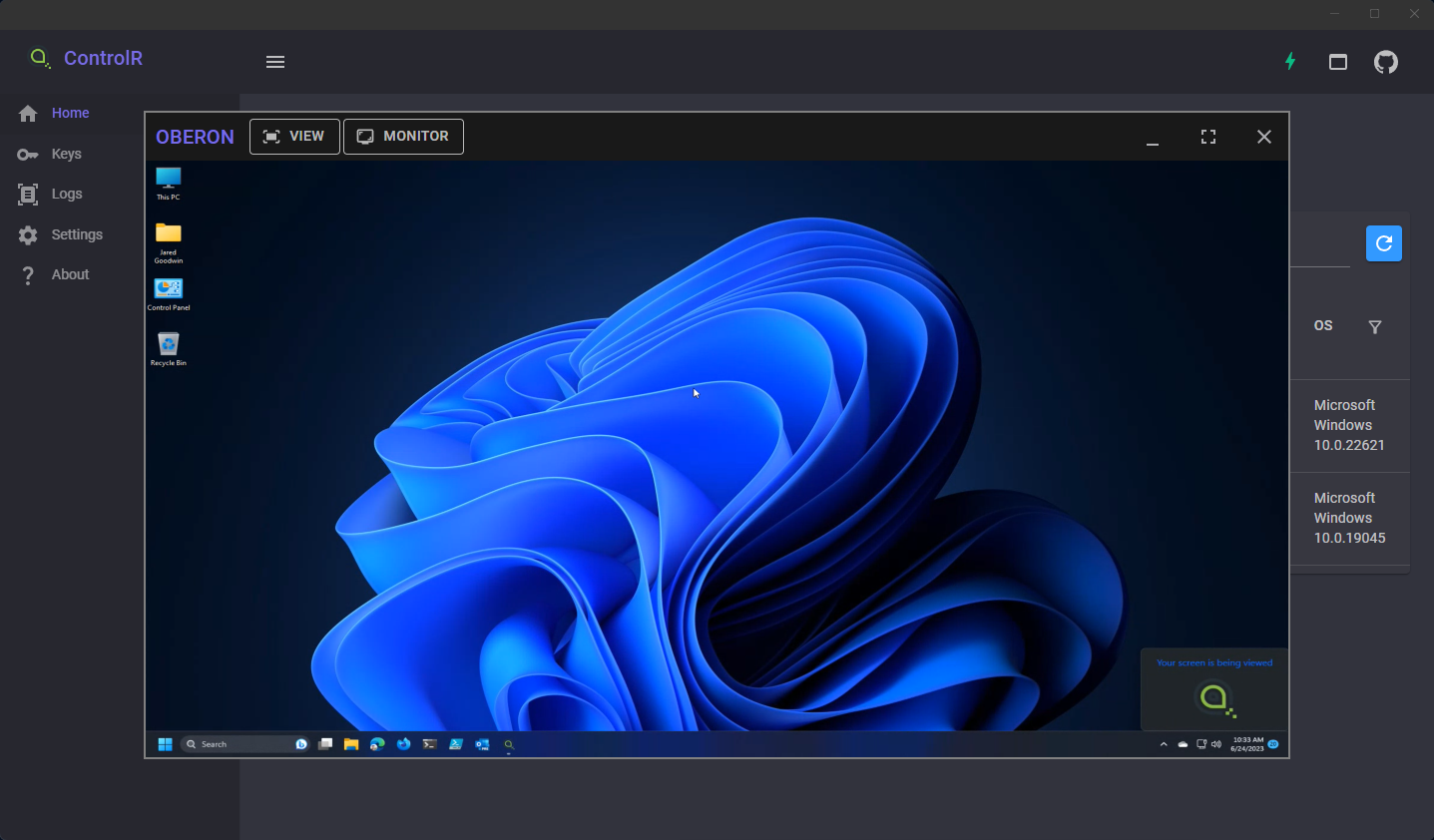The width and height of the screenshot is (1434, 840).
Task: Click the blue refresh devices button
Action: pyautogui.click(x=1384, y=243)
